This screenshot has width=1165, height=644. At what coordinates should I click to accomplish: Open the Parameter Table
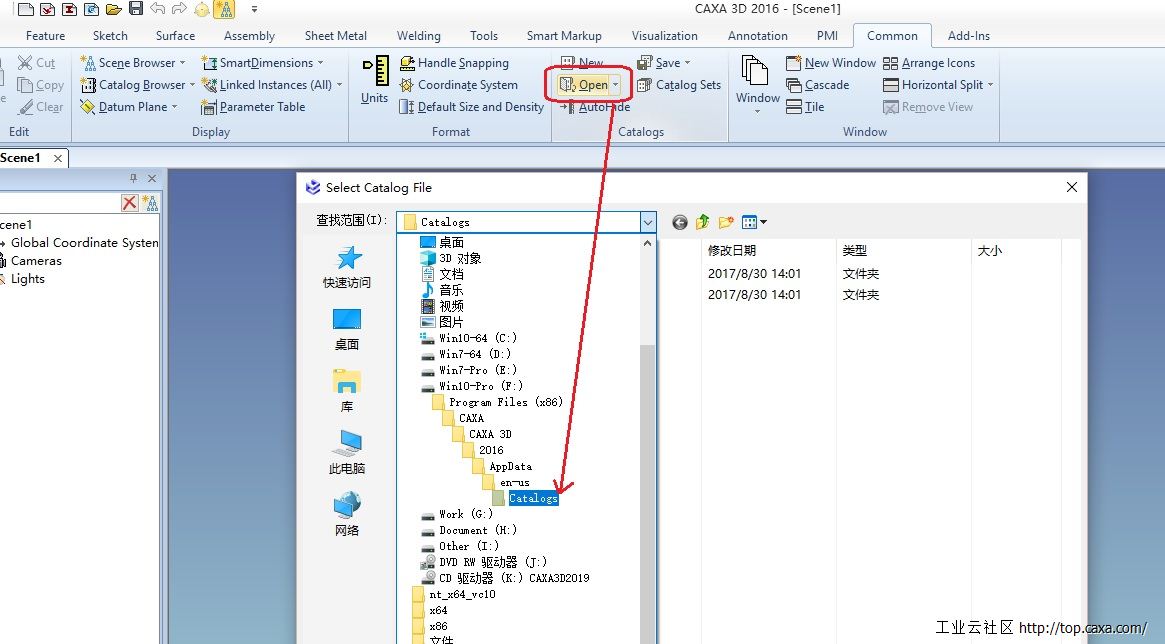(253, 107)
